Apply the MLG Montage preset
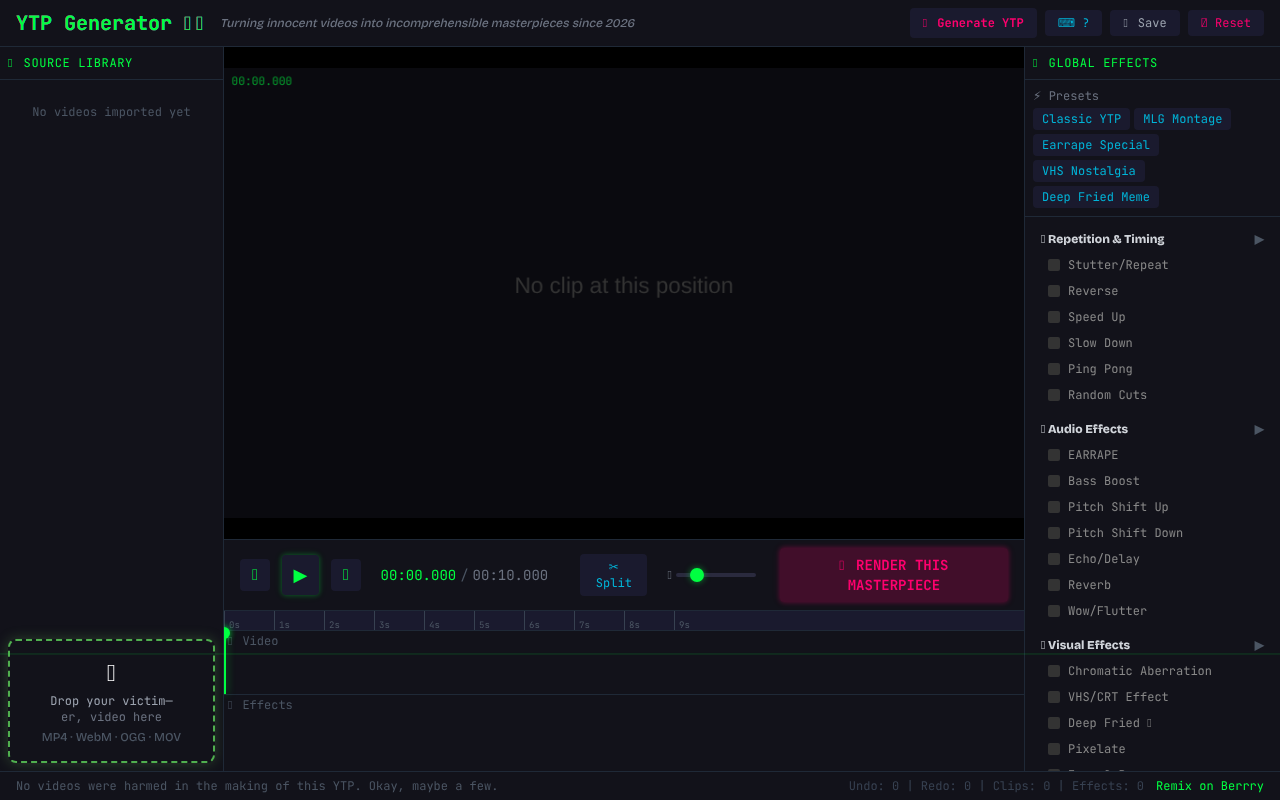 [x=1182, y=119]
